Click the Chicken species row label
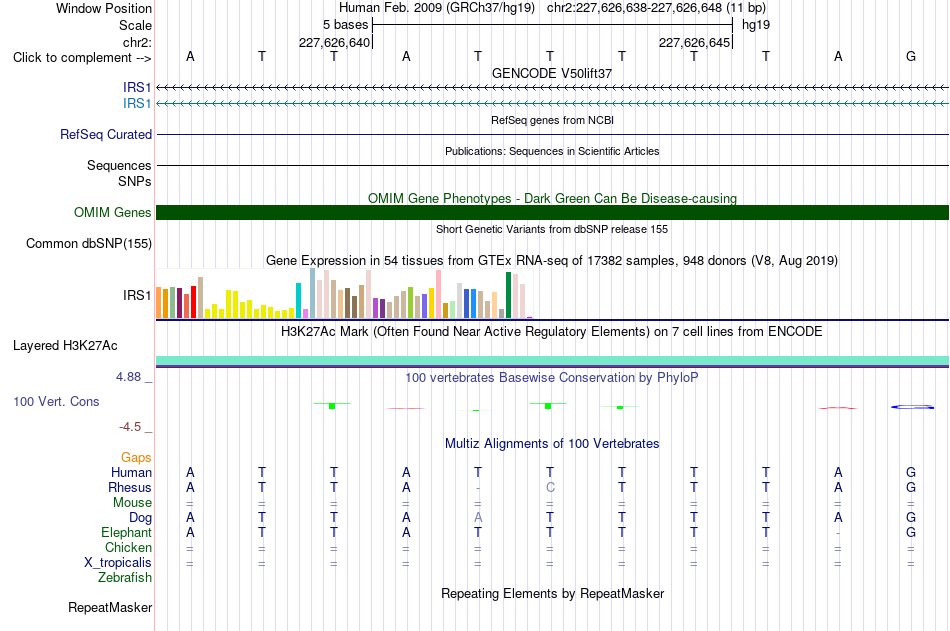 (x=128, y=547)
